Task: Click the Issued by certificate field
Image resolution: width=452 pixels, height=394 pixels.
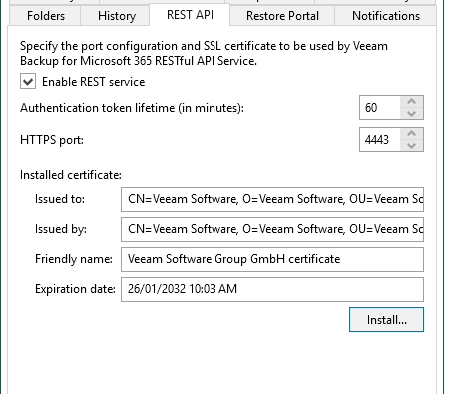Action: pyautogui.click(x=272, y=229)
